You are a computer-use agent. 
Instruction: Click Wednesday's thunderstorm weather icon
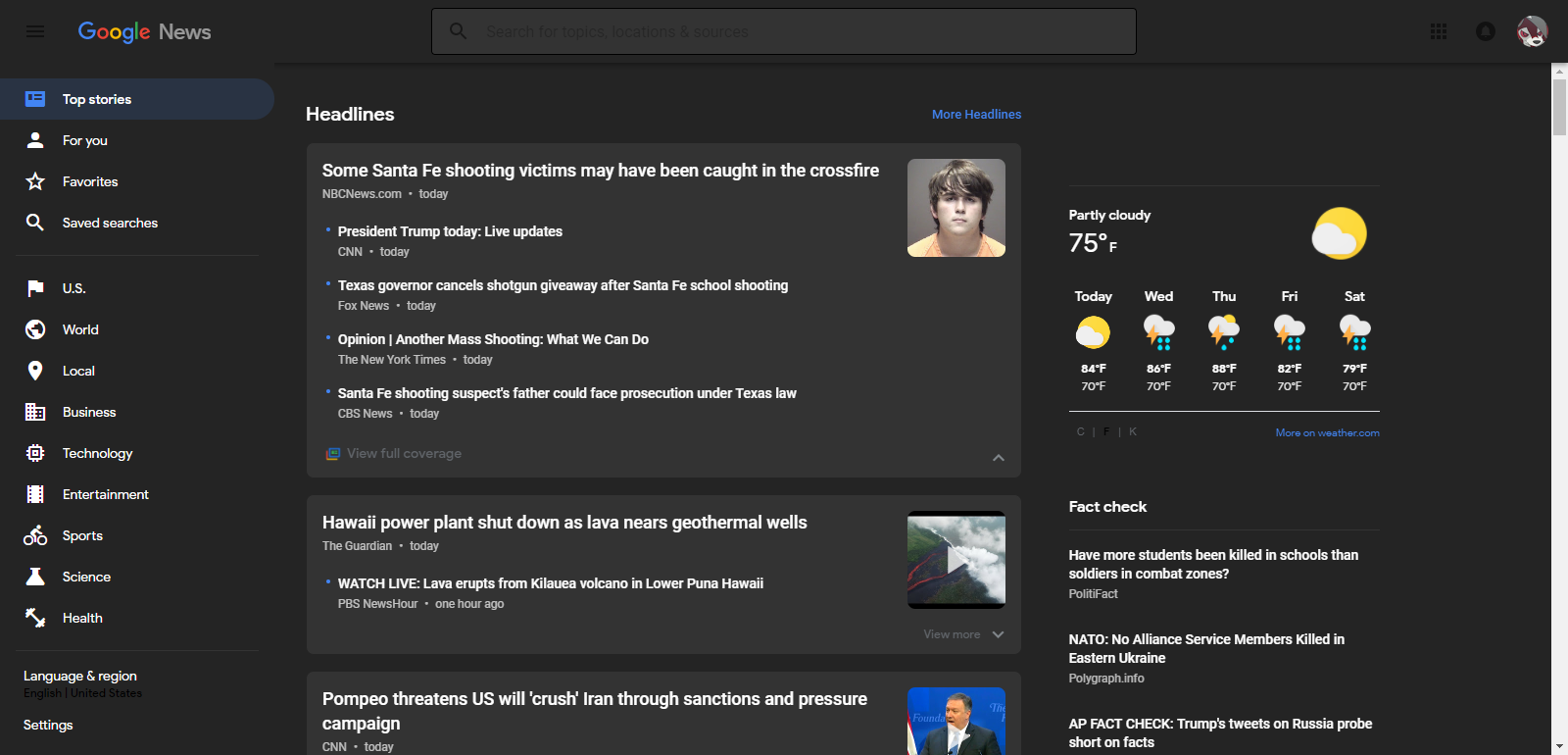(x=1158, y=332)
